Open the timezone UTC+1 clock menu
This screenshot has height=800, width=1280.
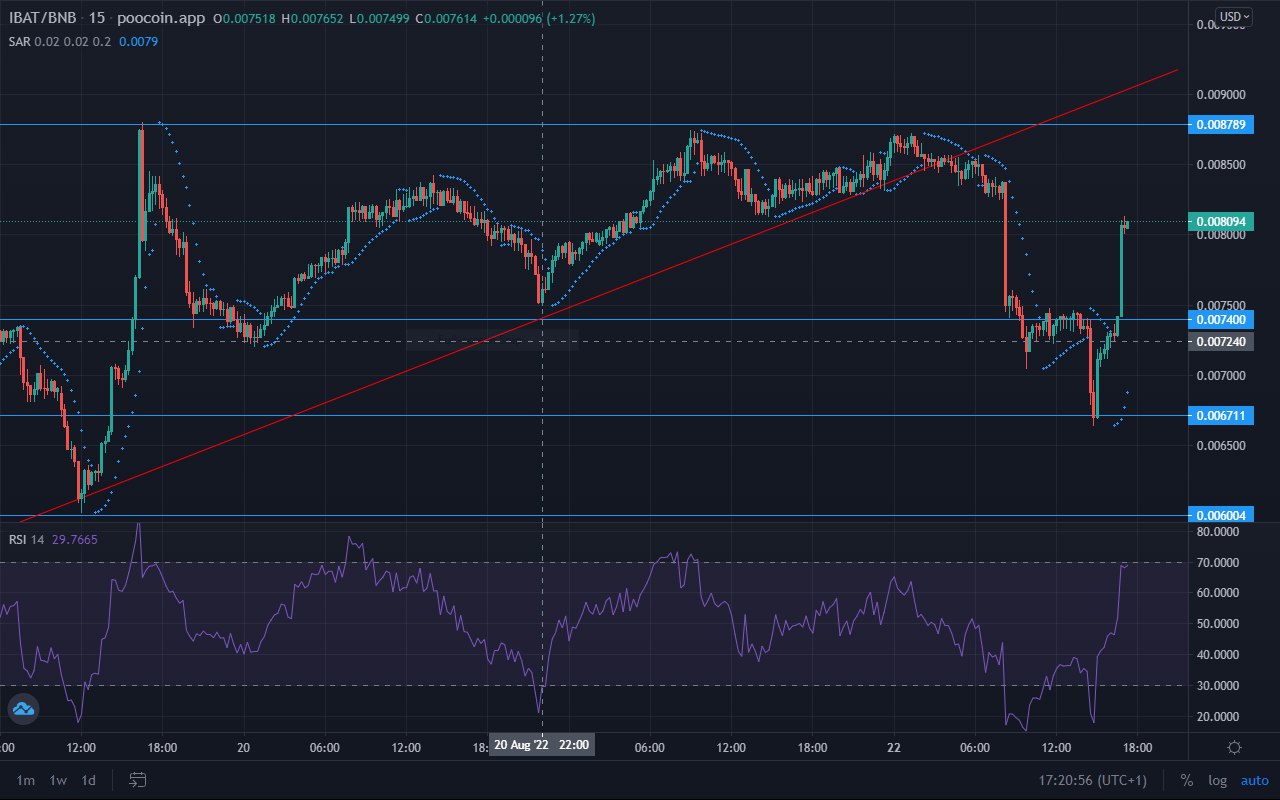[x=1093, y=780]
